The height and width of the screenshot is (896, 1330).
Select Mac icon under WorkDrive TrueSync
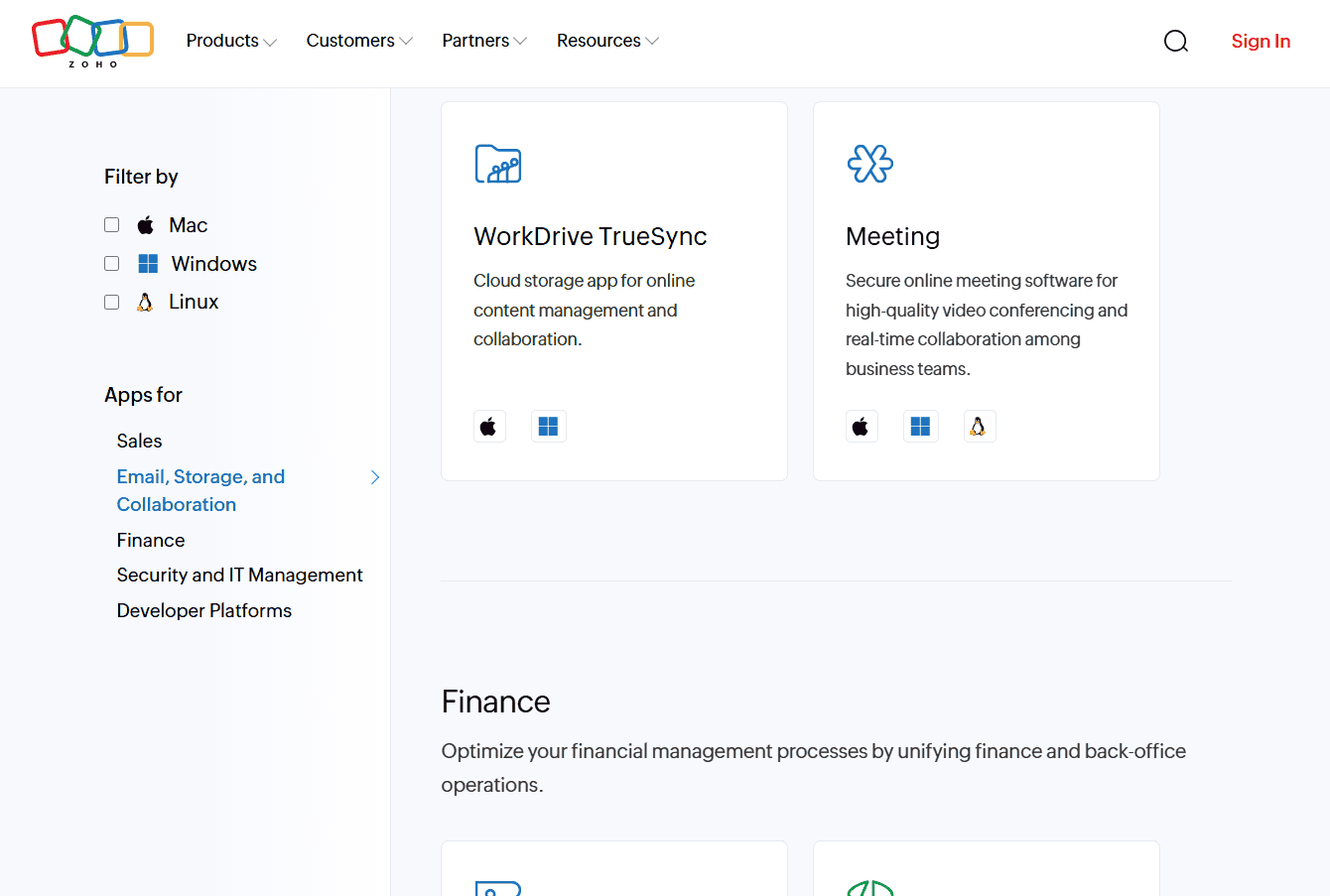(489, 427)
